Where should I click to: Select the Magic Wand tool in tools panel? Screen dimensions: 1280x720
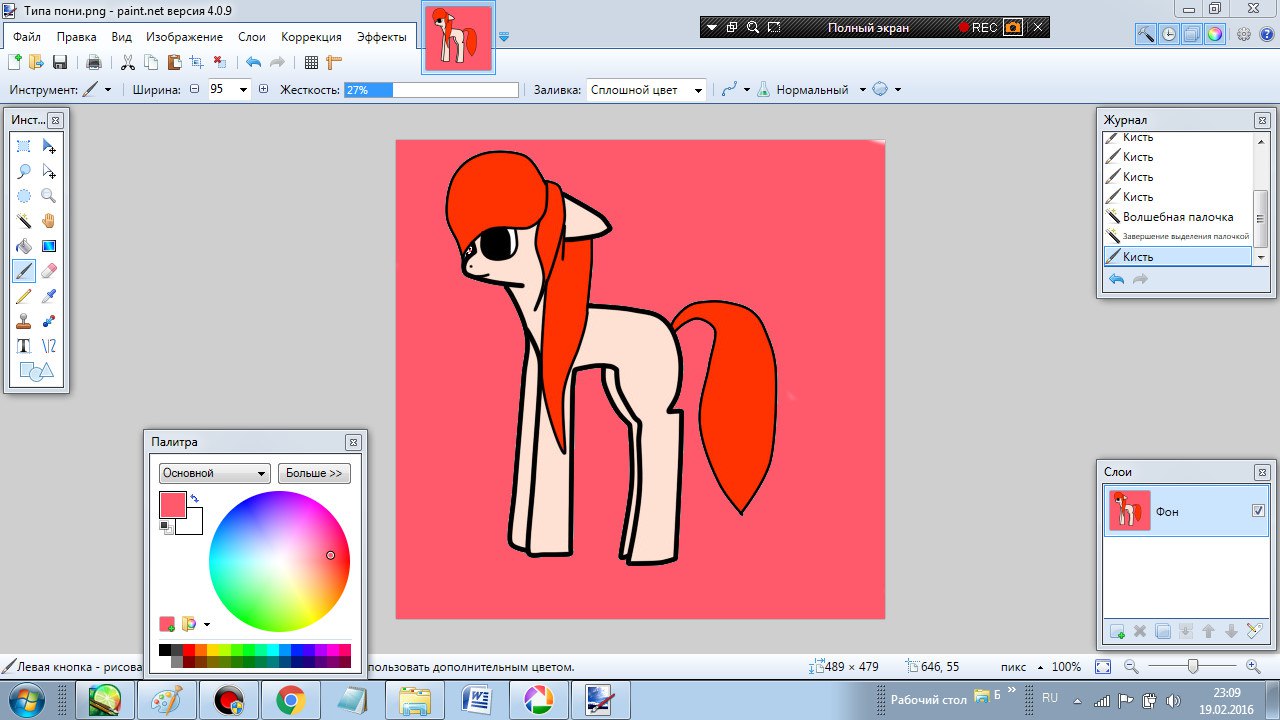click(x=24, y=221)
